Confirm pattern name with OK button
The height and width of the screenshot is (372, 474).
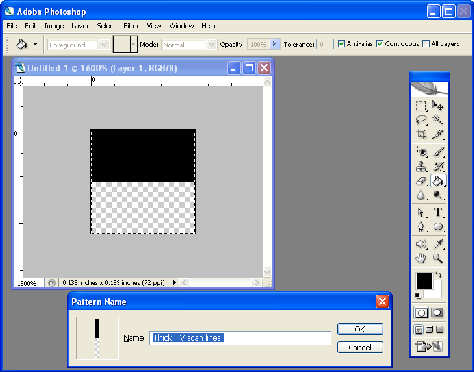pyautogui.click(x=360, y=329)
